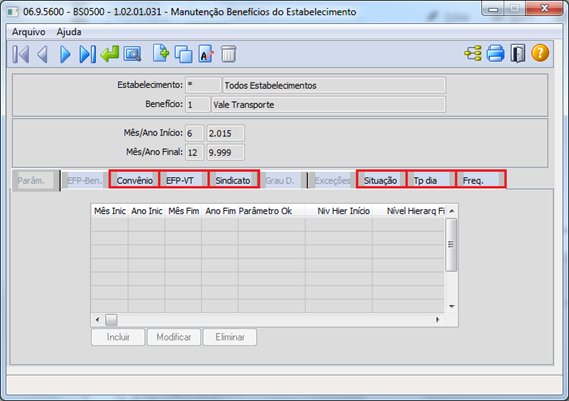Click the Incluir button
The image size is (569, 401).
tap(118, 337)
